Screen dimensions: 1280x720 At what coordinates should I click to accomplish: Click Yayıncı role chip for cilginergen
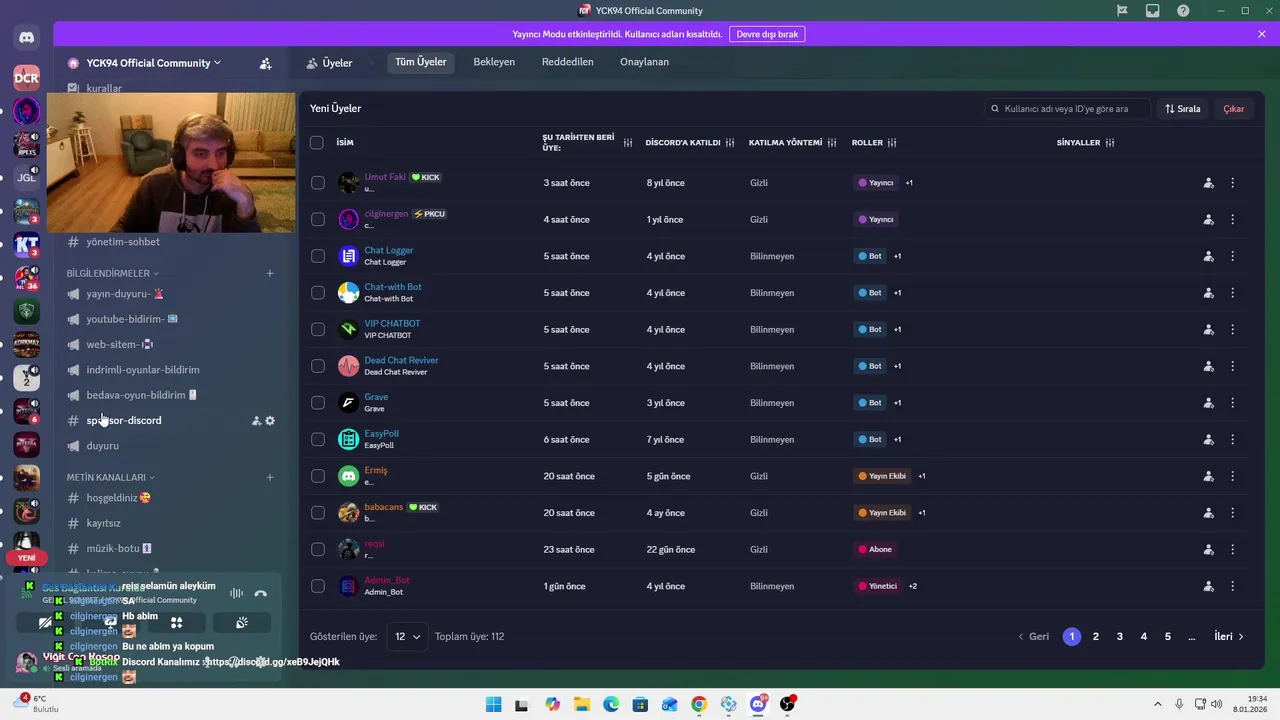pos(876,219)
